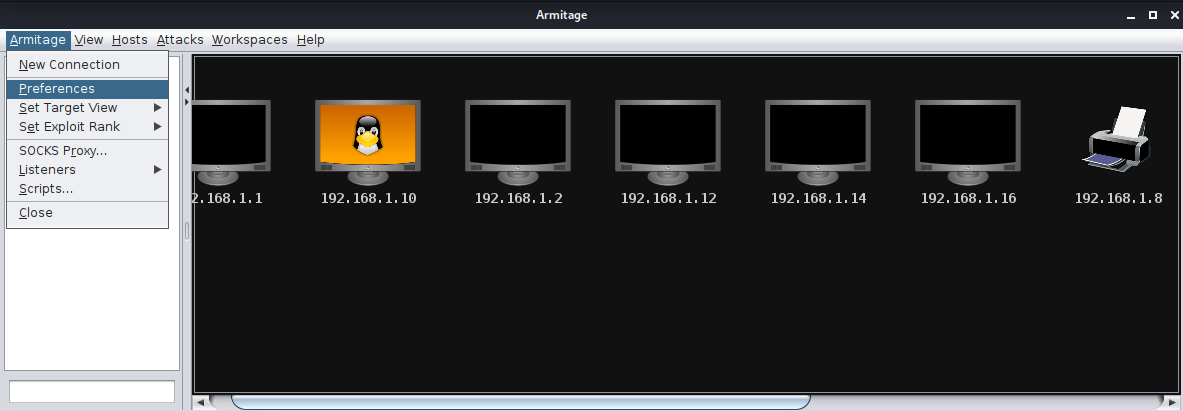Open the View menu
Image resolution: width=1183 pixels, height=411 pixels.
click(x=89, y=40)
